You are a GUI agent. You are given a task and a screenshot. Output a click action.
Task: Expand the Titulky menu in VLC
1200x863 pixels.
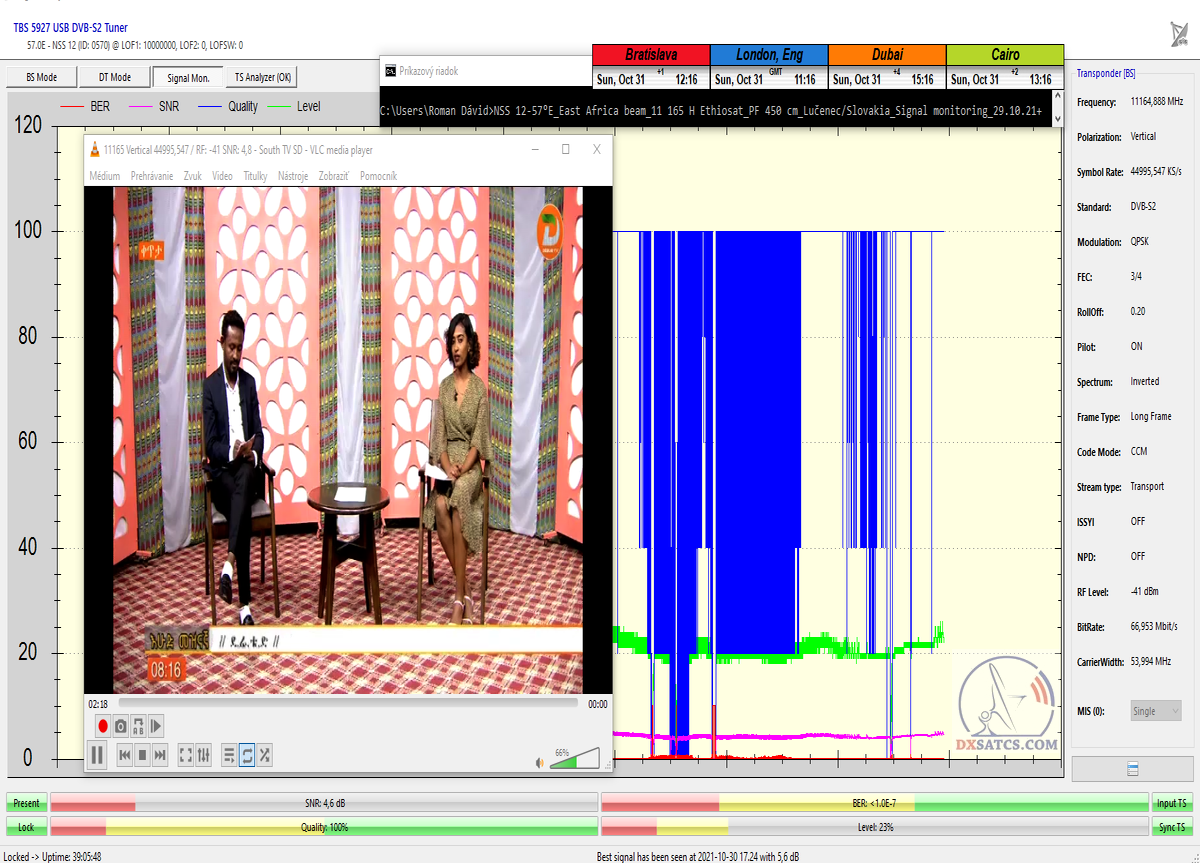pos(255,176)
